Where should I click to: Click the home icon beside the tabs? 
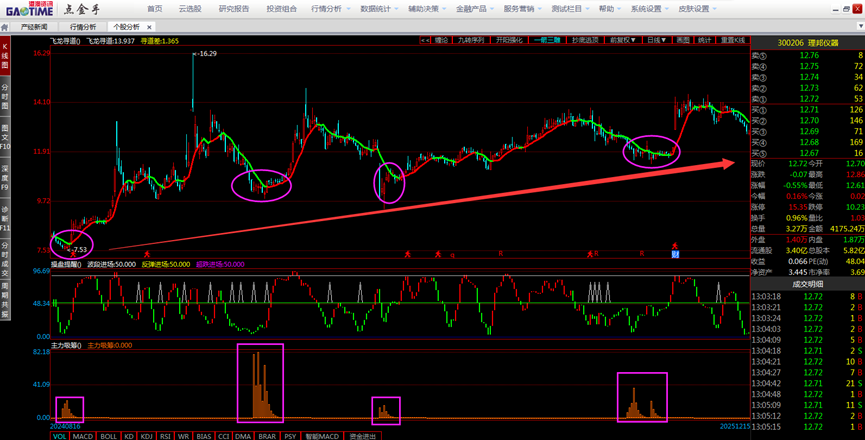pyautogui.click(x=4, y=27)
